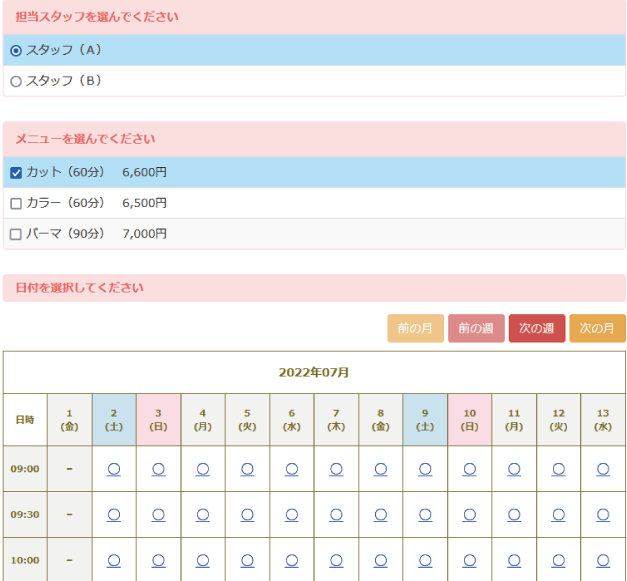627x581 pixels.
Task: Choose 09:30 circle for Monday the 4th
Action: 203,514
